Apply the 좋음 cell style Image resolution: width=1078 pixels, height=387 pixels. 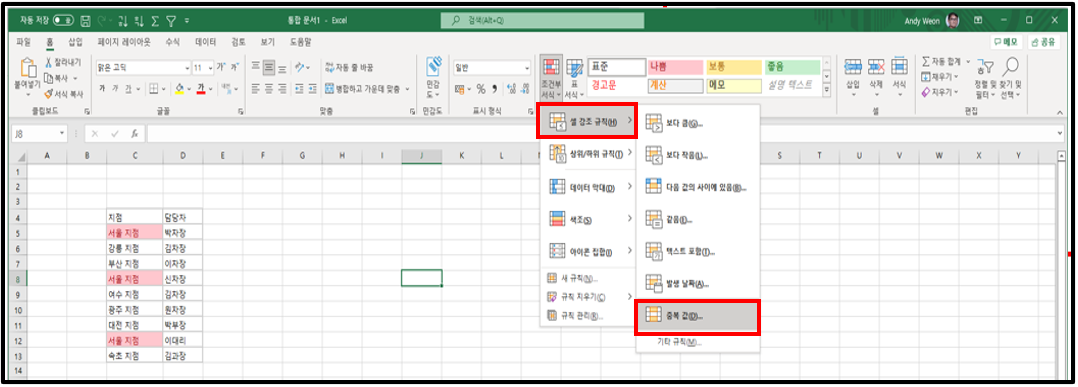(792, 67)
